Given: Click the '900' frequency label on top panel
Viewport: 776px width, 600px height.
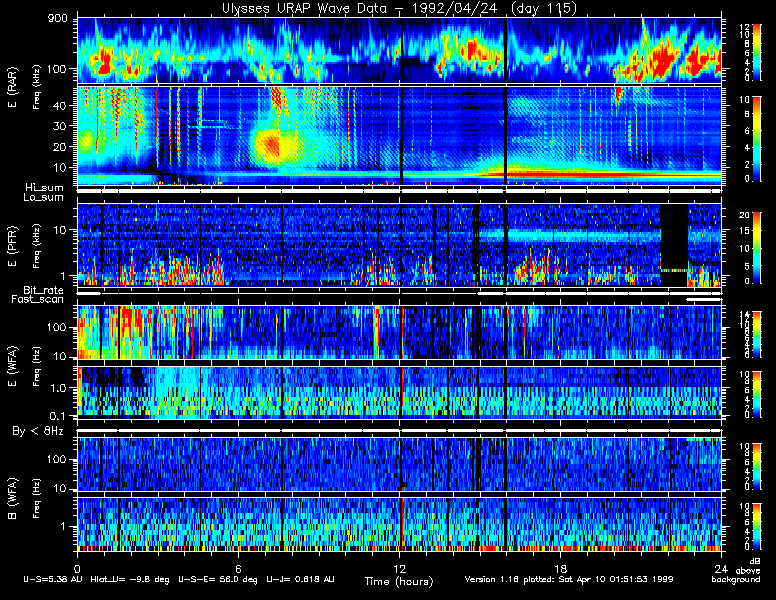Looking at the screenshot, I should click(57, 18).
